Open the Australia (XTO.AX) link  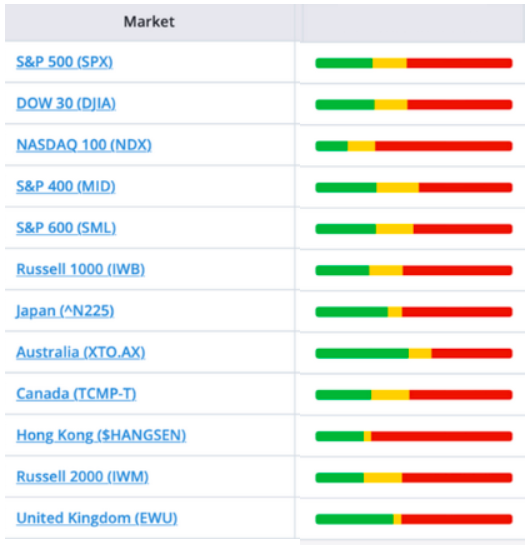(81, 352)
